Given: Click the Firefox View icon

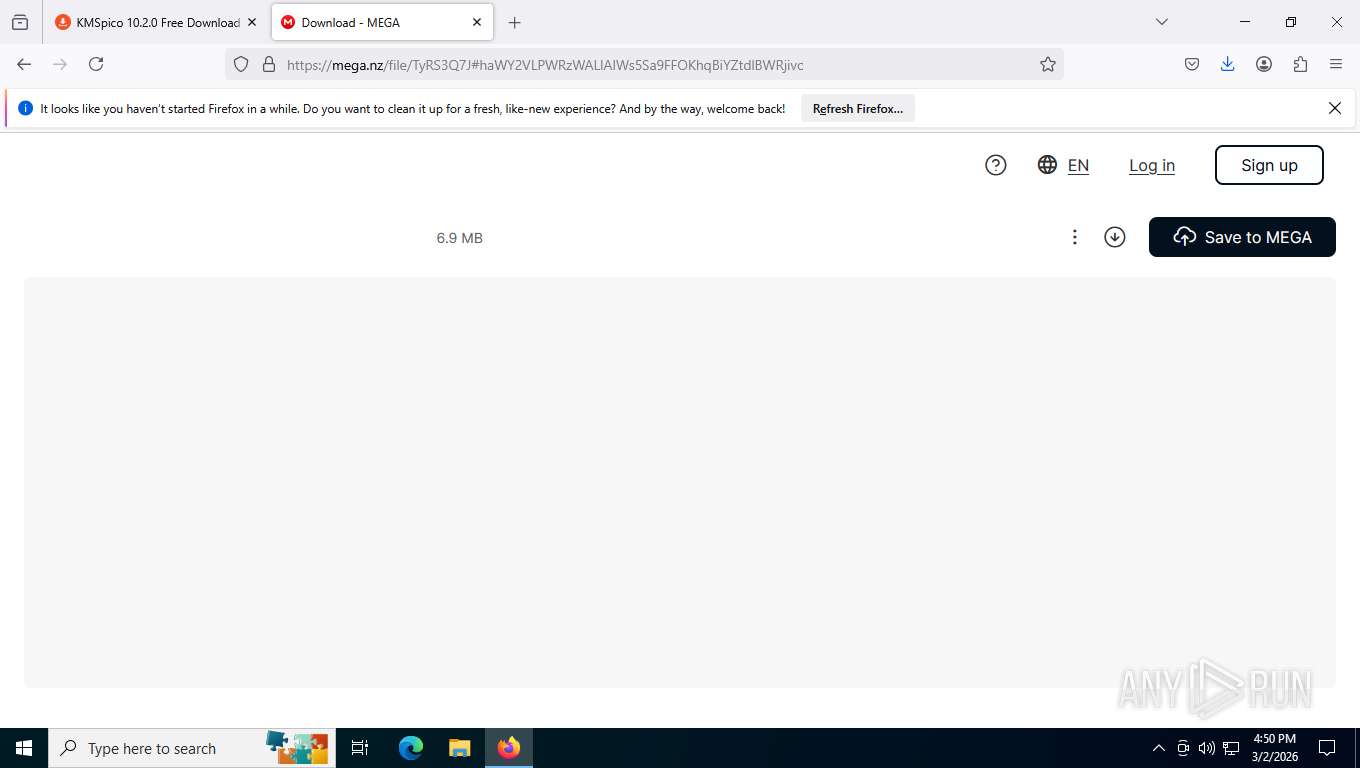Looking at the screenshot, I should (x=20, y=22).
